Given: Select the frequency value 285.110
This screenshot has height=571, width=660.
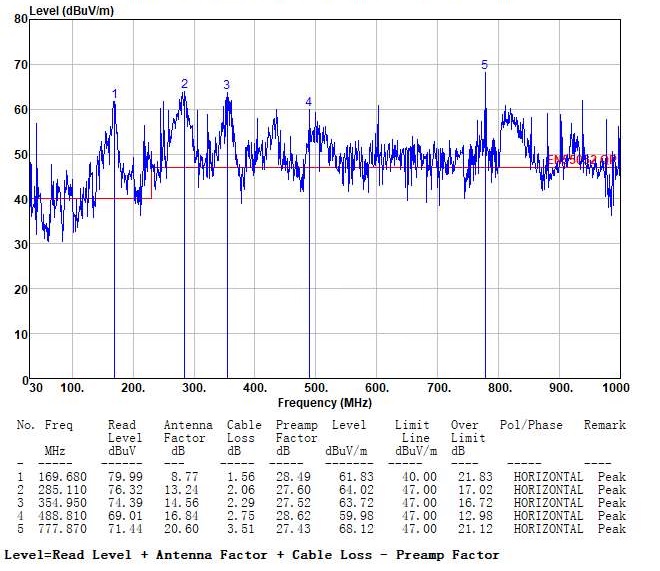Looking at the screenshot, I should pyautogui.click(x=62, y=490).
